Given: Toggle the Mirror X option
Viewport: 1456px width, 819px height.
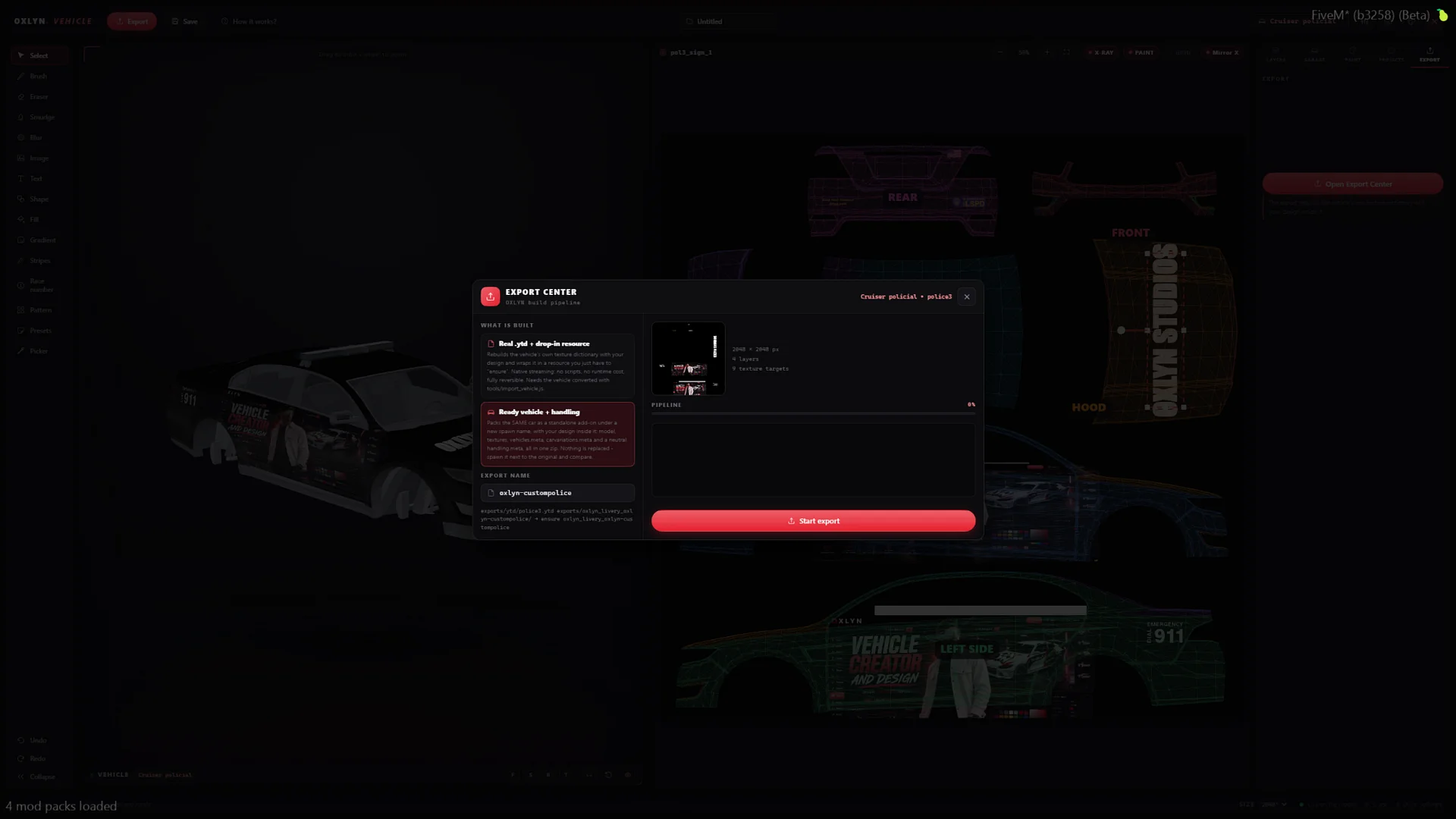Looking at the screenshot, I should [x=1222, y=52].
